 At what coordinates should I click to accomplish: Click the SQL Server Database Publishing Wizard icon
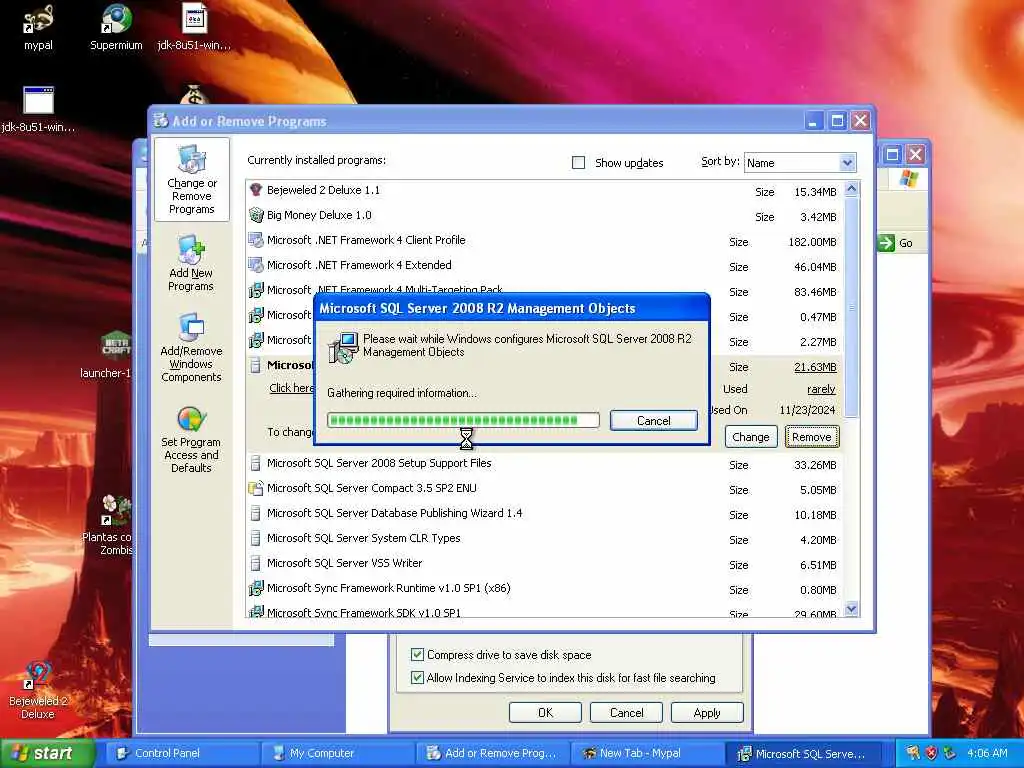coord(255,513)
